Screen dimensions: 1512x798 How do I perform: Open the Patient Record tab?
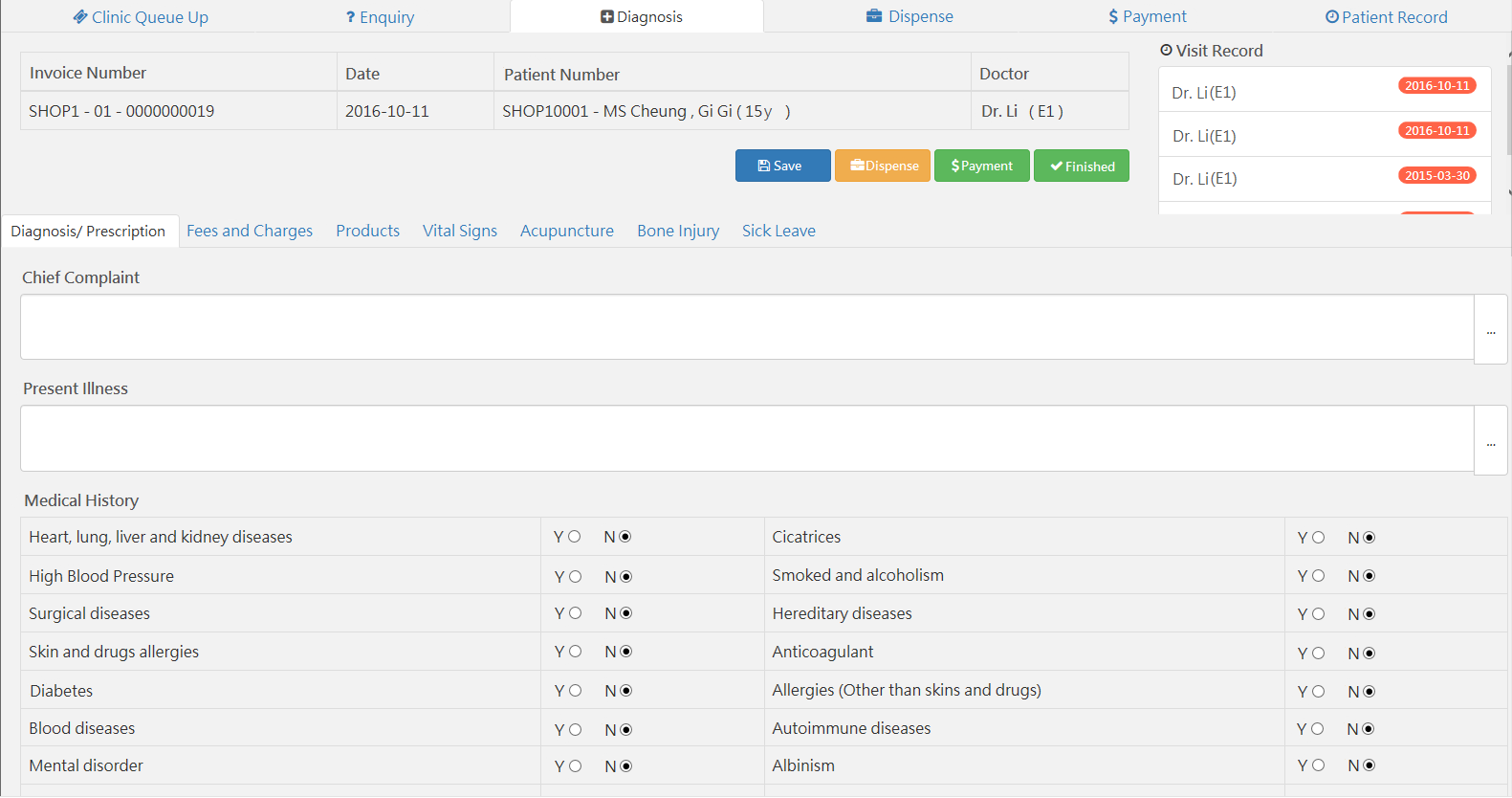coord(1386,17)
